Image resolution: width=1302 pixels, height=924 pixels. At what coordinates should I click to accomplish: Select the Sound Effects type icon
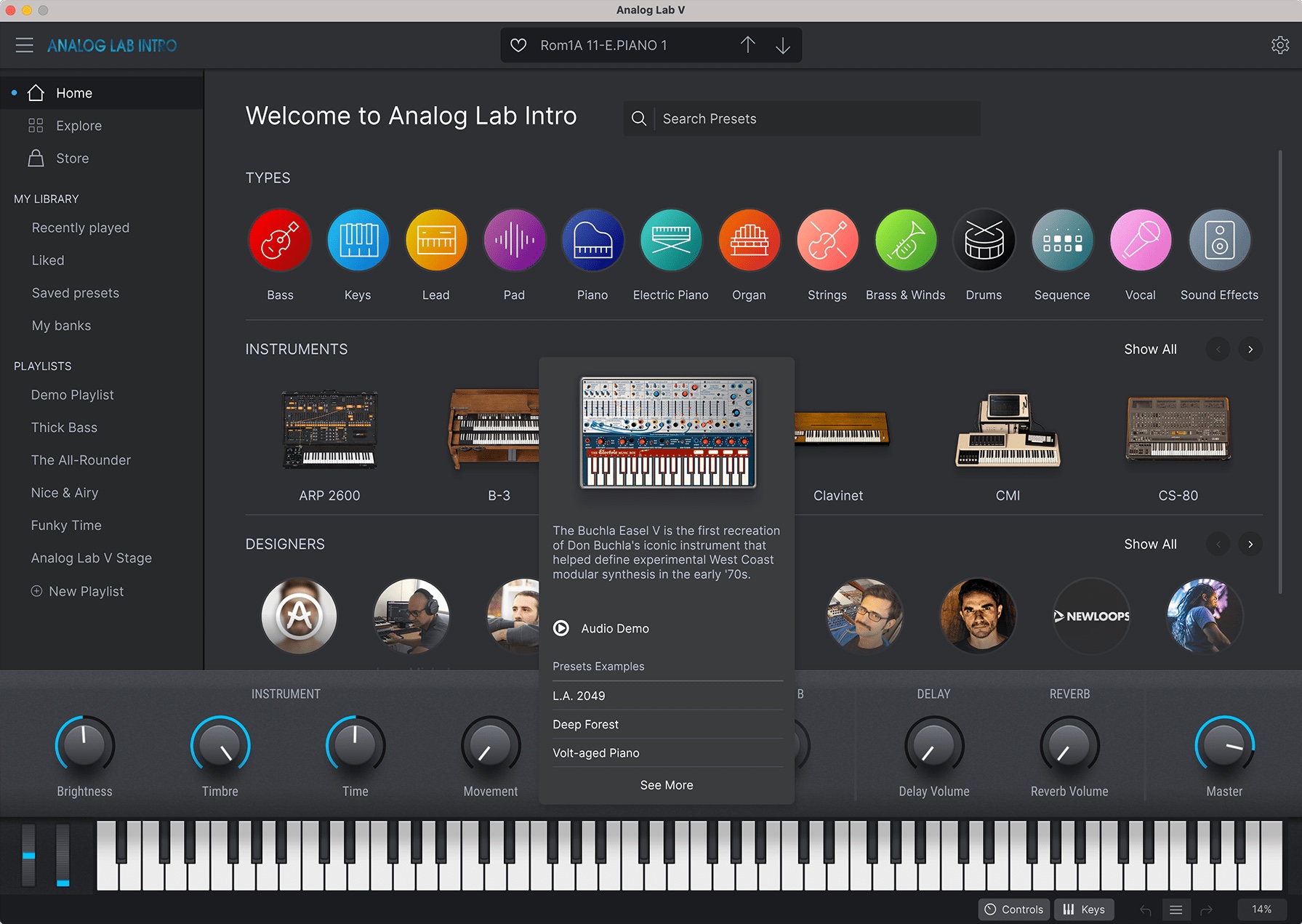pyautogui.click(x=1219, y=241)
